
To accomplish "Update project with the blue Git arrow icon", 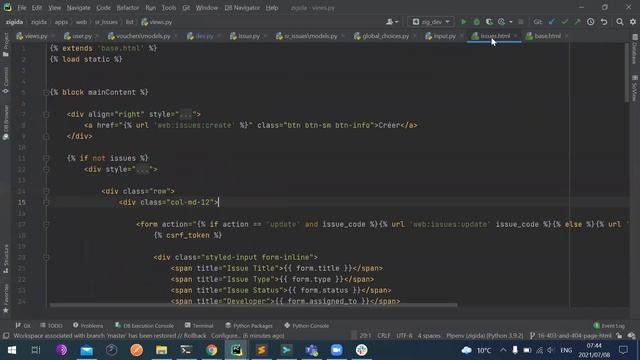I will click(x=552, y=22).
